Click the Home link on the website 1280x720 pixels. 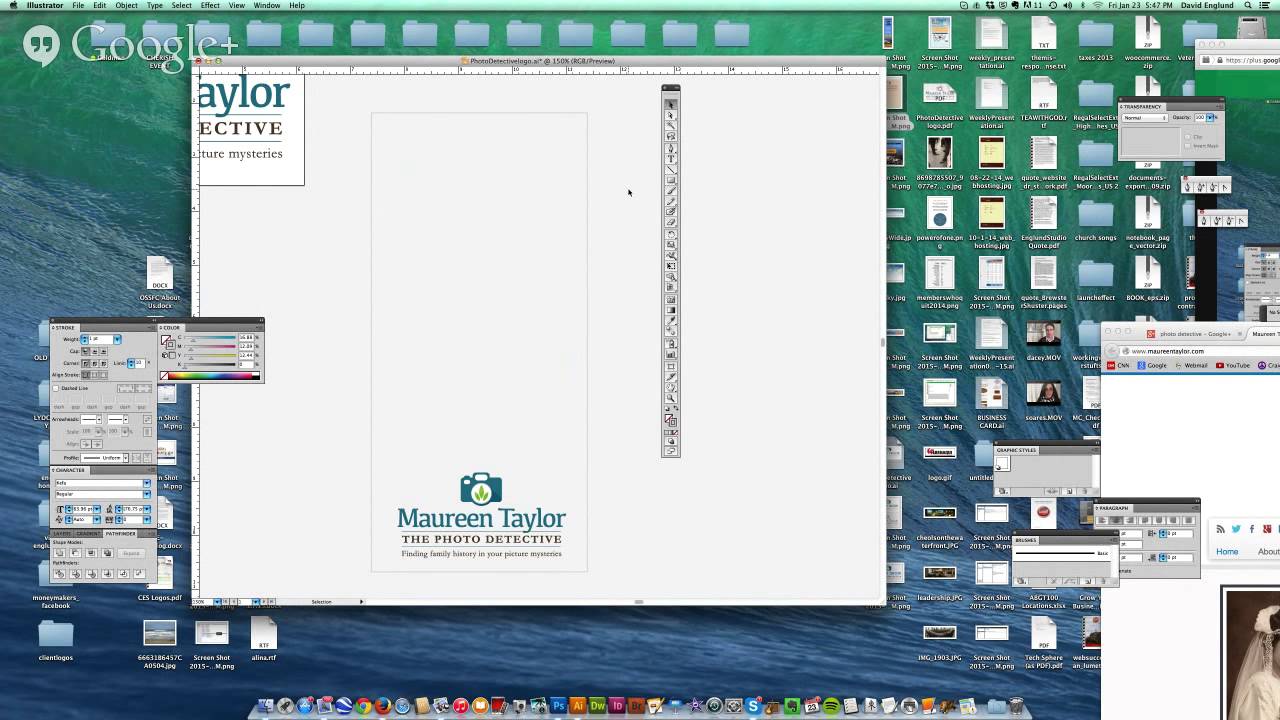point(1227,552)
